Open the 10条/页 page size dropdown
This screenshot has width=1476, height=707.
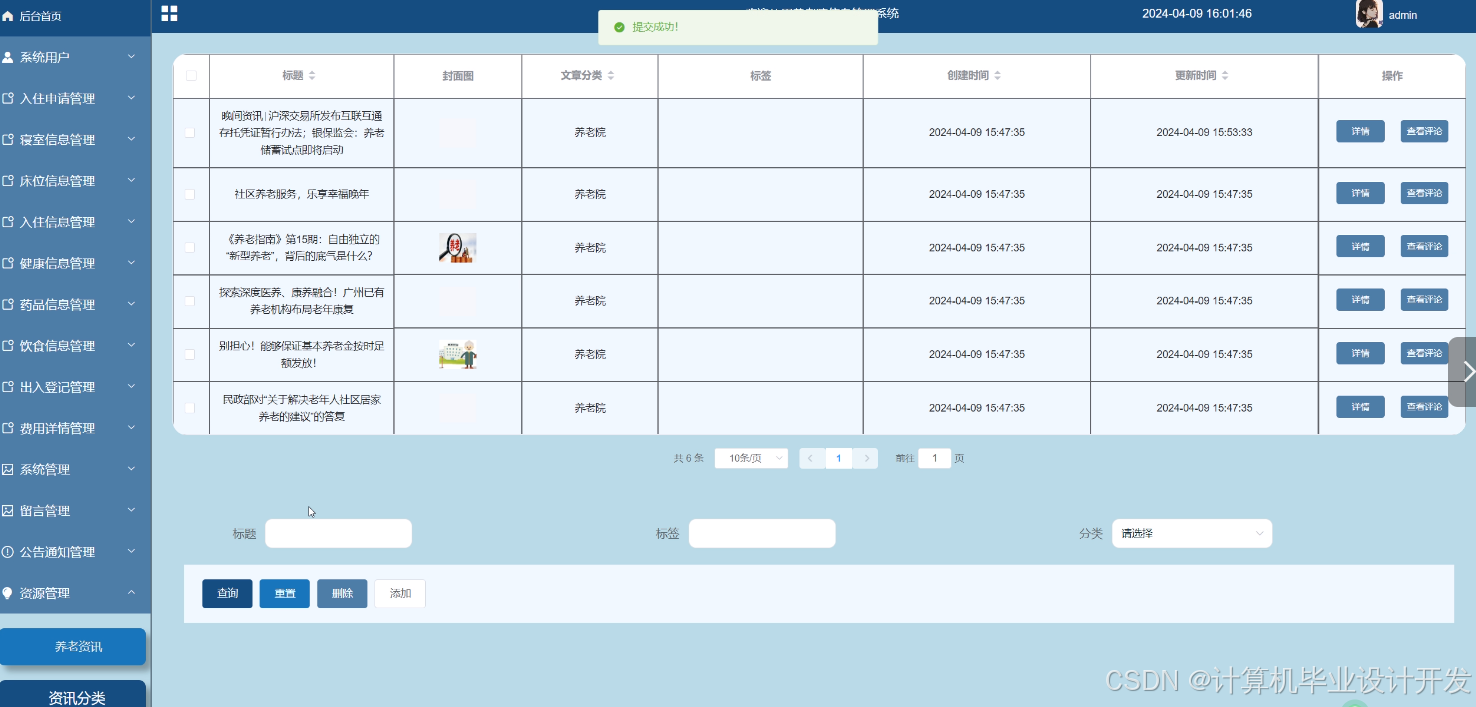pos(751,458)
